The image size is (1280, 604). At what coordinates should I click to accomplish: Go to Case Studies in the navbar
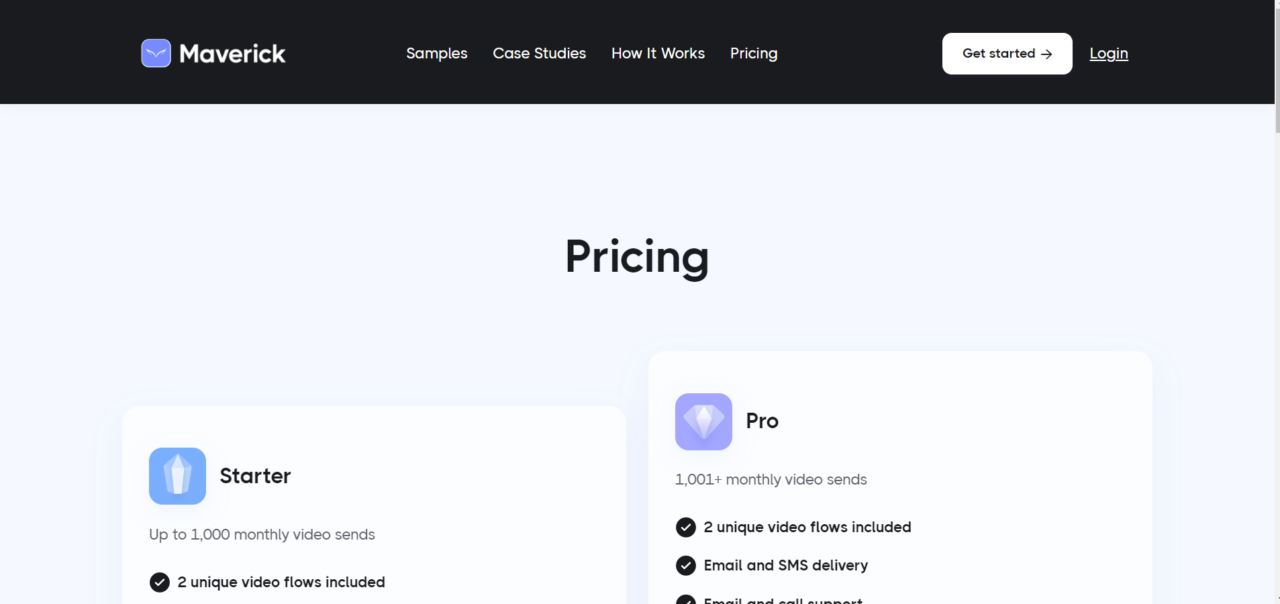point(539,53)
